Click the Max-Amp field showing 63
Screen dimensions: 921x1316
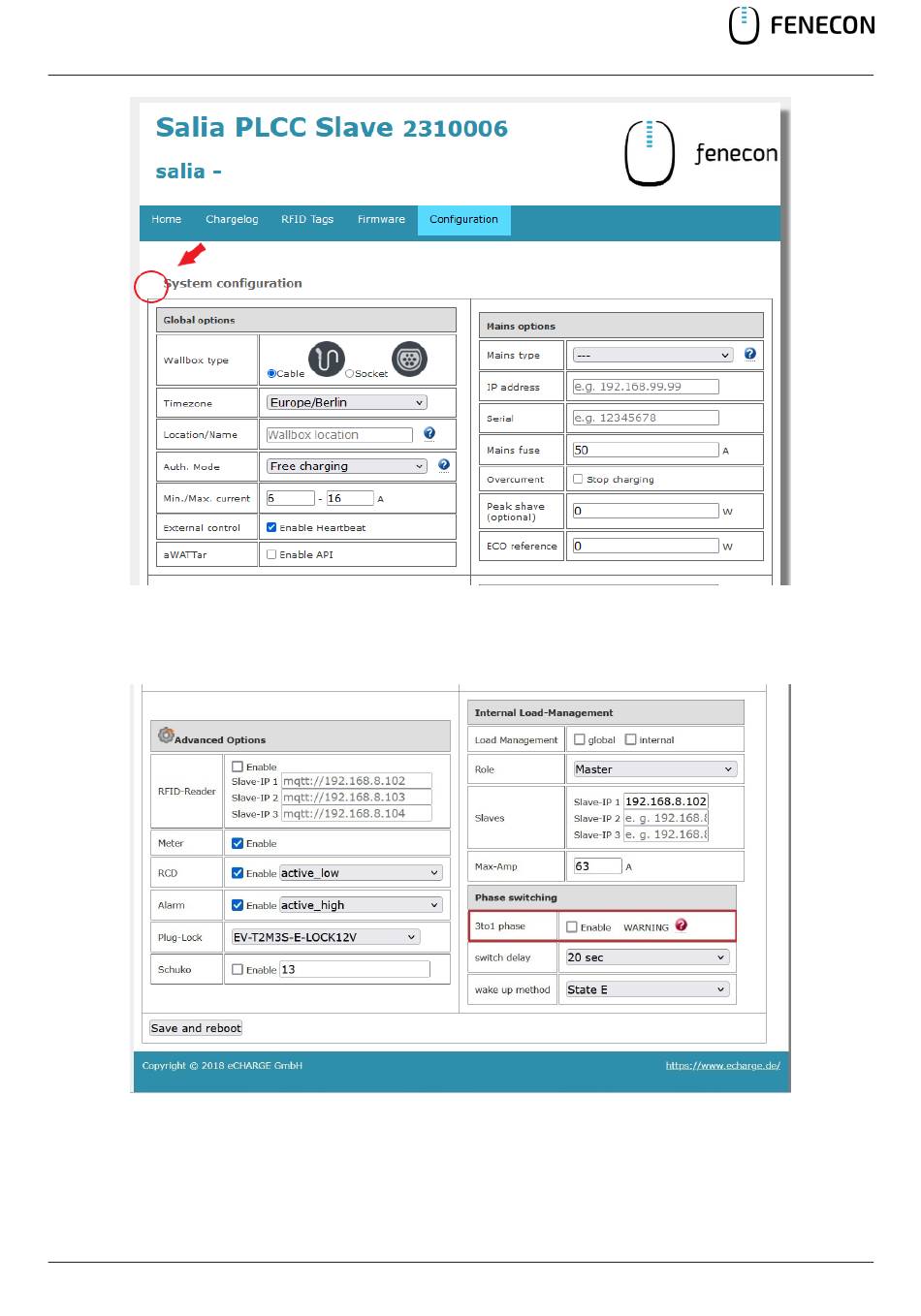[x=597, y=866]
